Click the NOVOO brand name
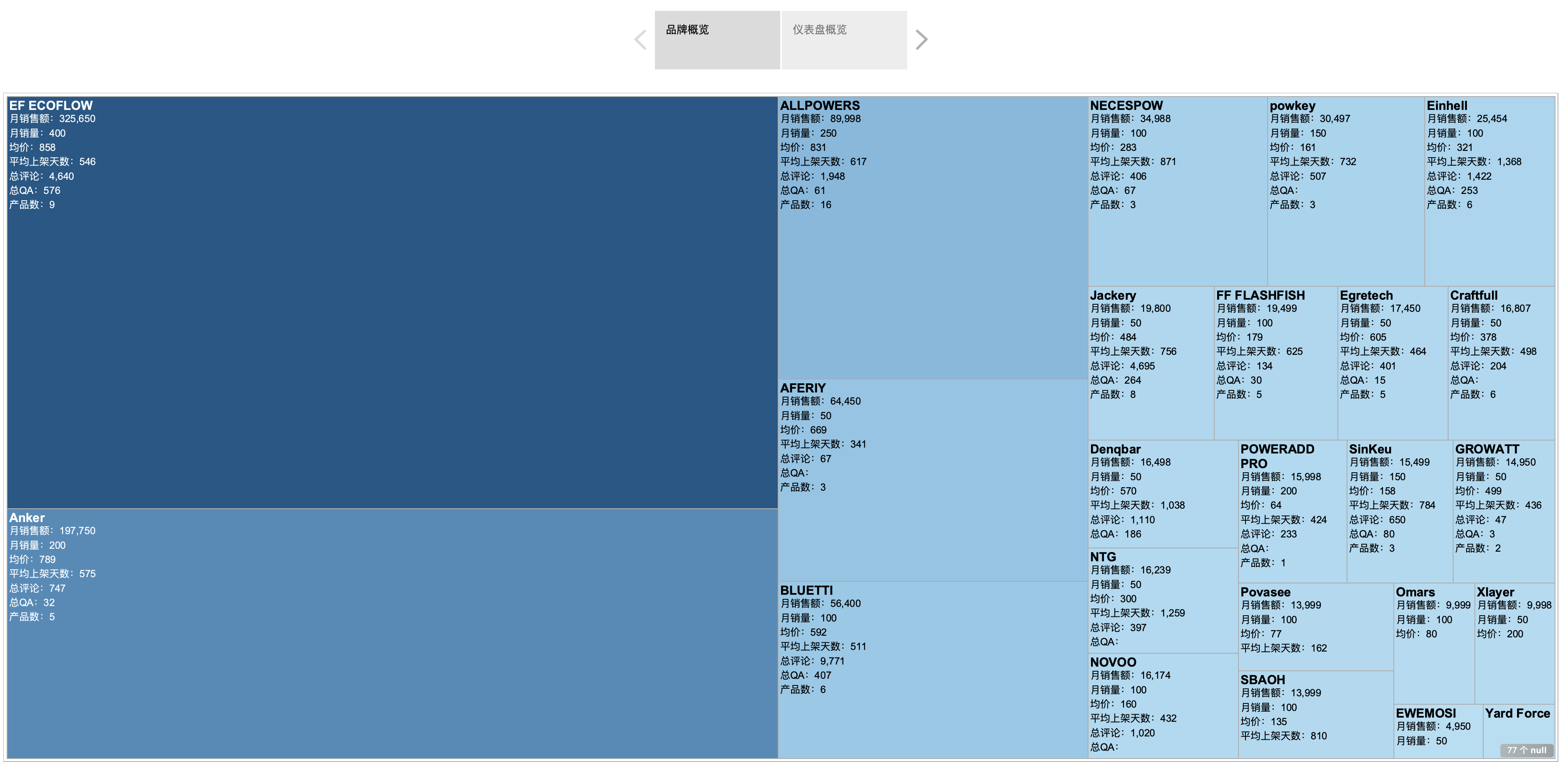This screenshot has width=1568, height=764. (1113, 662)
